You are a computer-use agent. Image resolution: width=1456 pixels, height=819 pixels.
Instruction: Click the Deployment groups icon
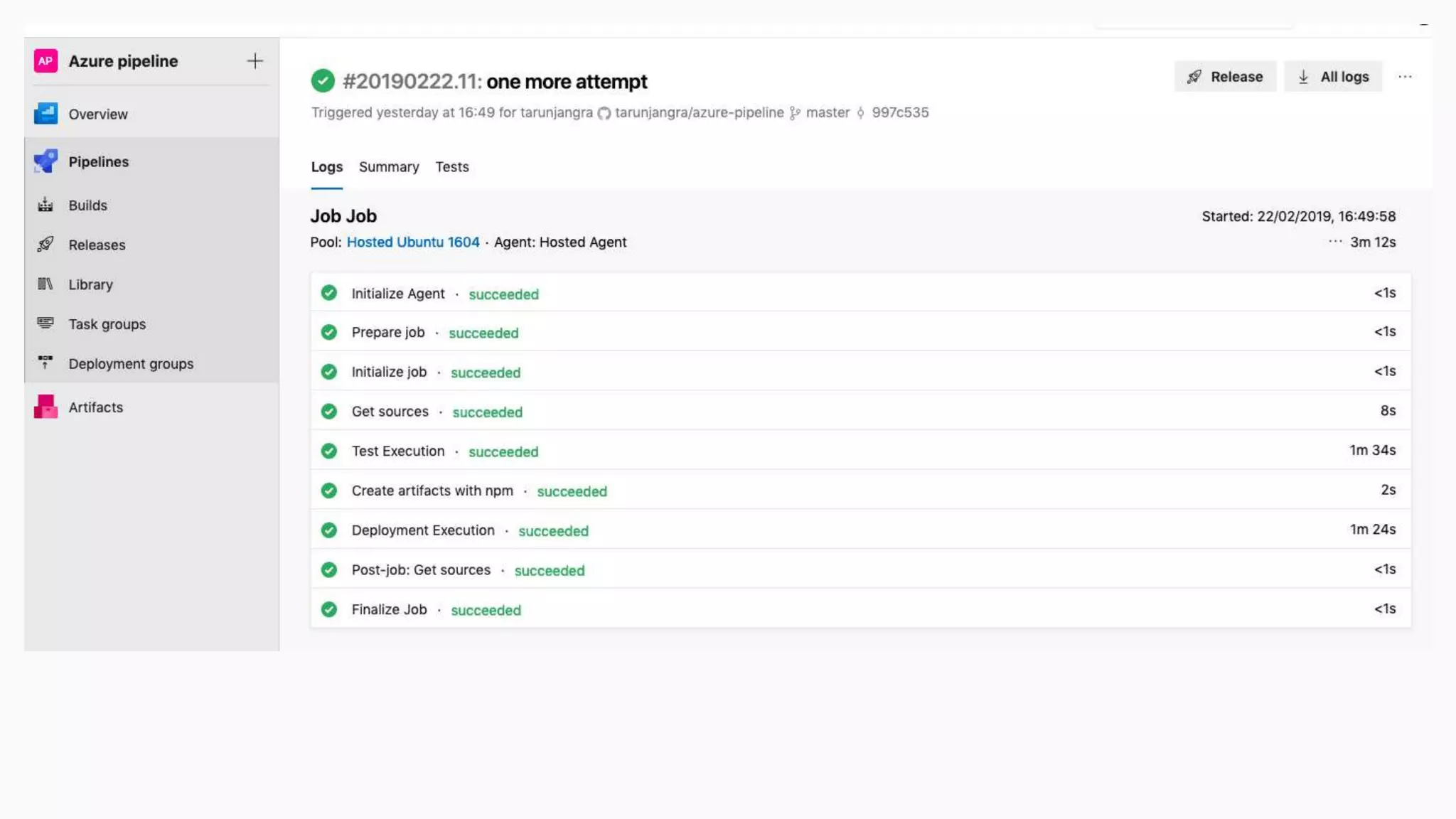pos(45,363)
